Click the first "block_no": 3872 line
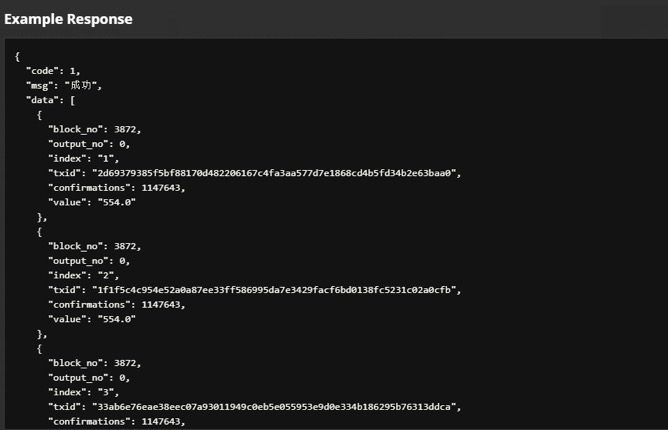This screenshot has width=668, height=430. 95,129
